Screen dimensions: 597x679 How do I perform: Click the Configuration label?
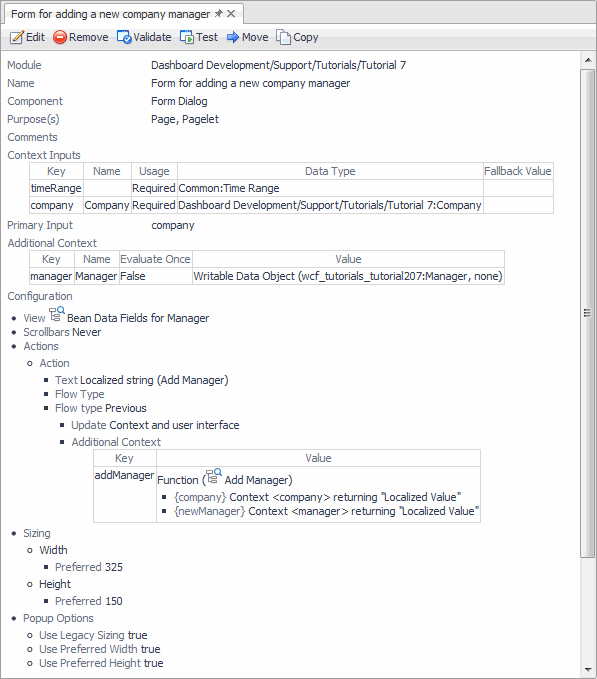40,297
